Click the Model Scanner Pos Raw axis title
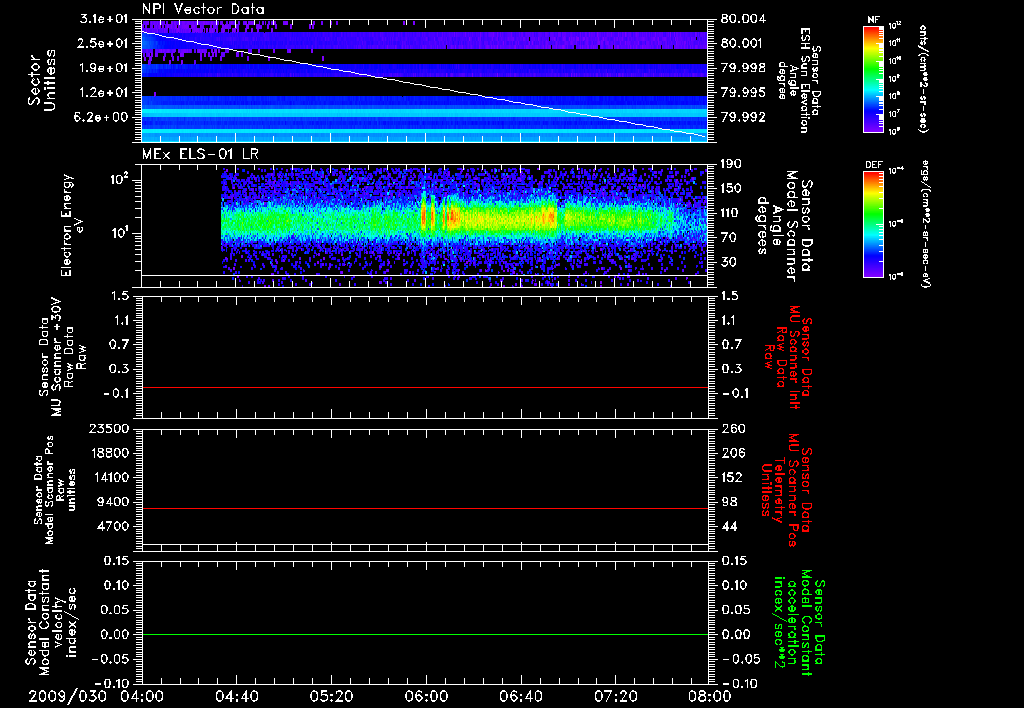The width and height of the screenshot is (1024, 708). click(54, 490)
